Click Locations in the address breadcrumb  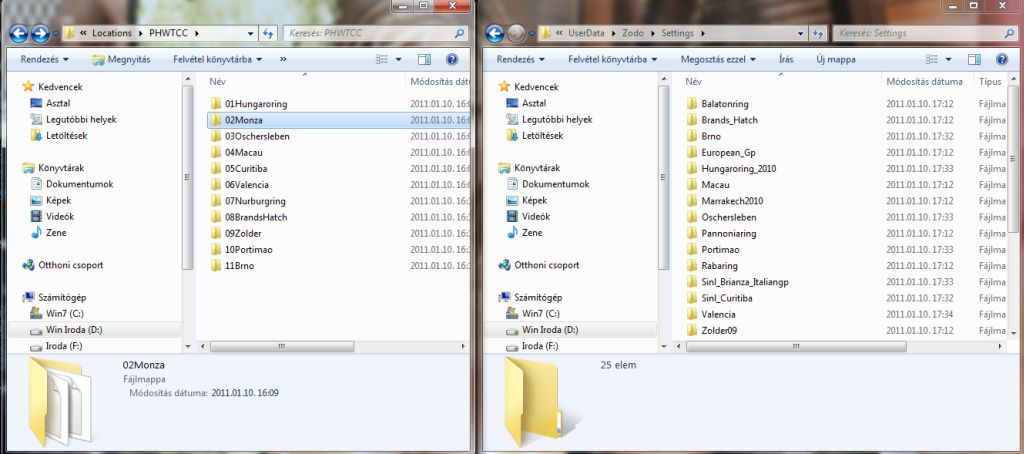112,33
